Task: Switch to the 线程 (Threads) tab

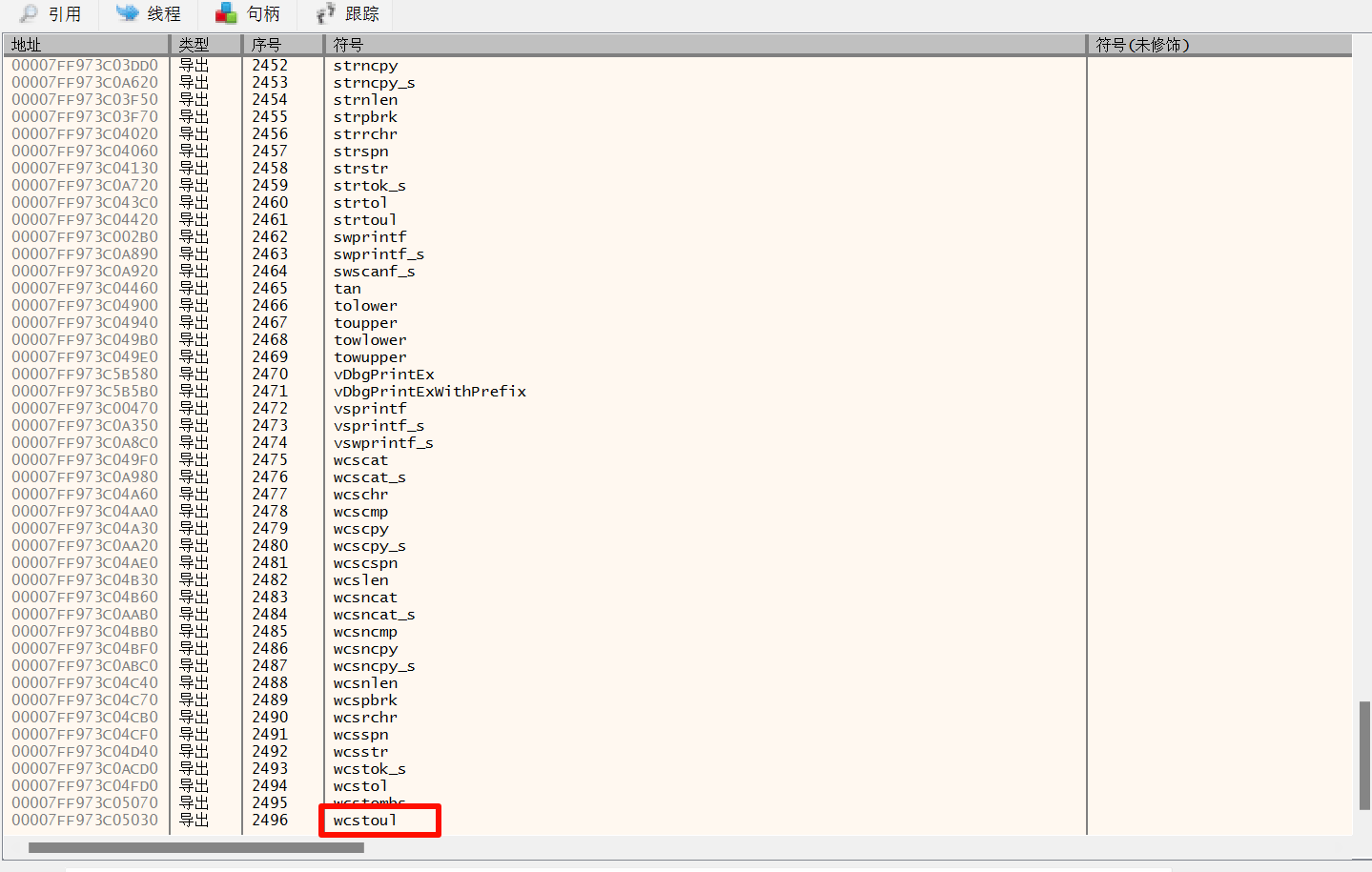Action: pos(149,14)
